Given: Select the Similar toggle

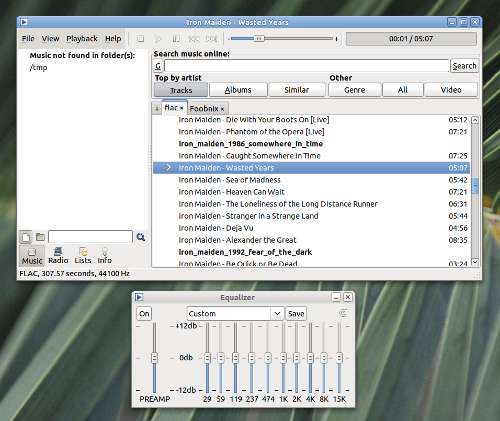Looking at the screenshot, I should pyautogui.click(x=297, y=90).
